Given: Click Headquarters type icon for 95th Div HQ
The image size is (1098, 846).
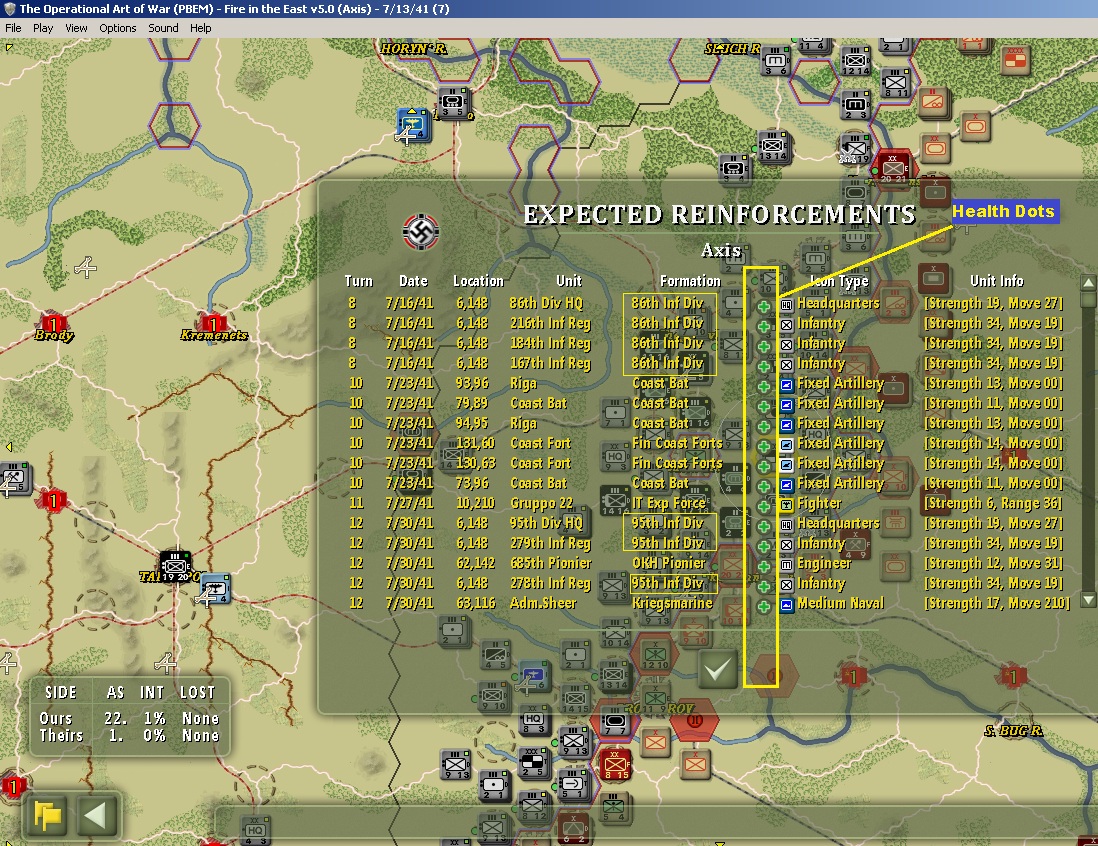Looking at the screenshot, I should click(x=786, y=525).
